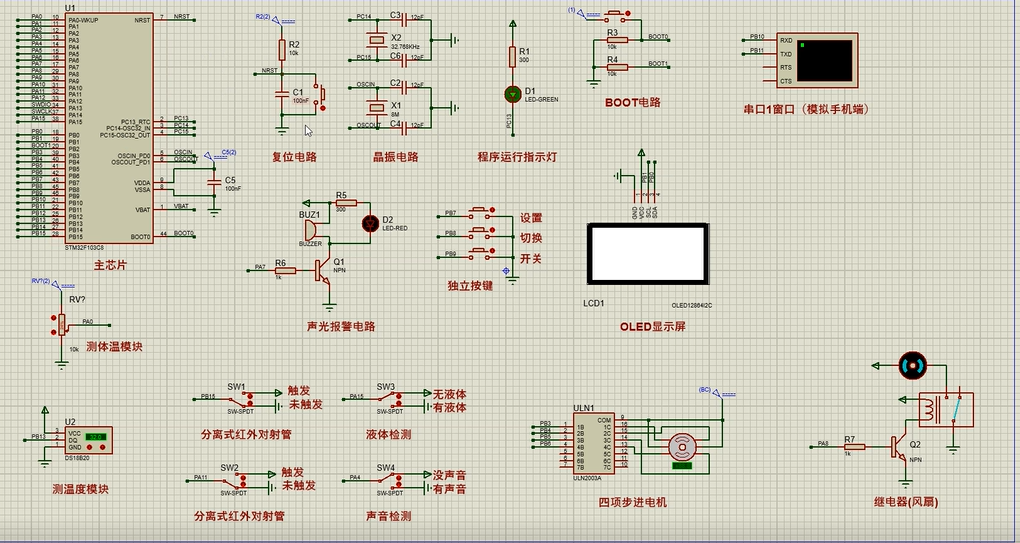
Task: Select NPN transistor Q2
Action: pos(899,448)
